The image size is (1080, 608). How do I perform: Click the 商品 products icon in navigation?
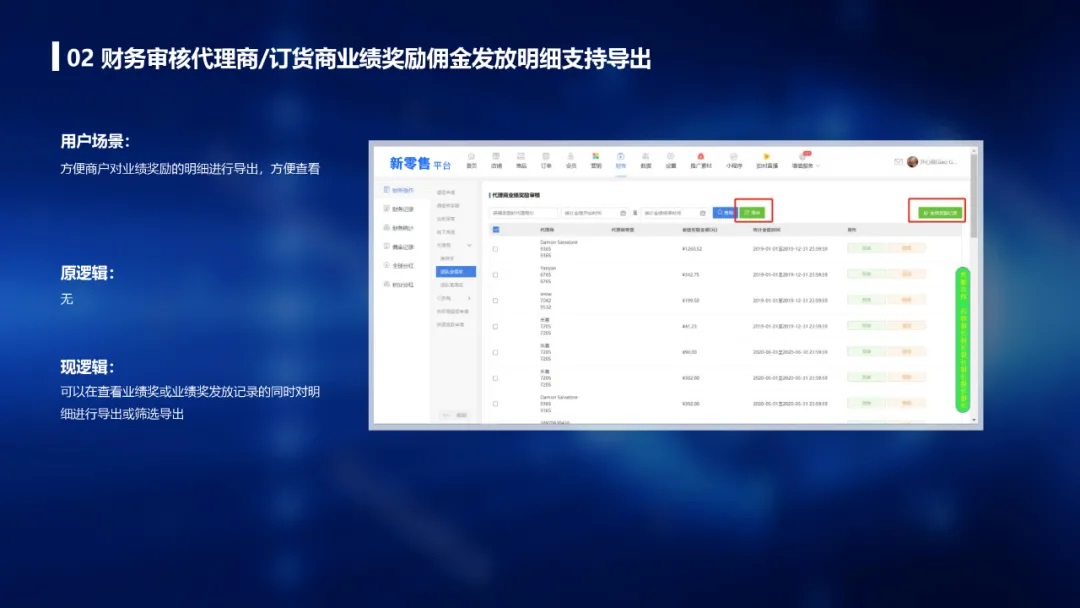[521, 159]
